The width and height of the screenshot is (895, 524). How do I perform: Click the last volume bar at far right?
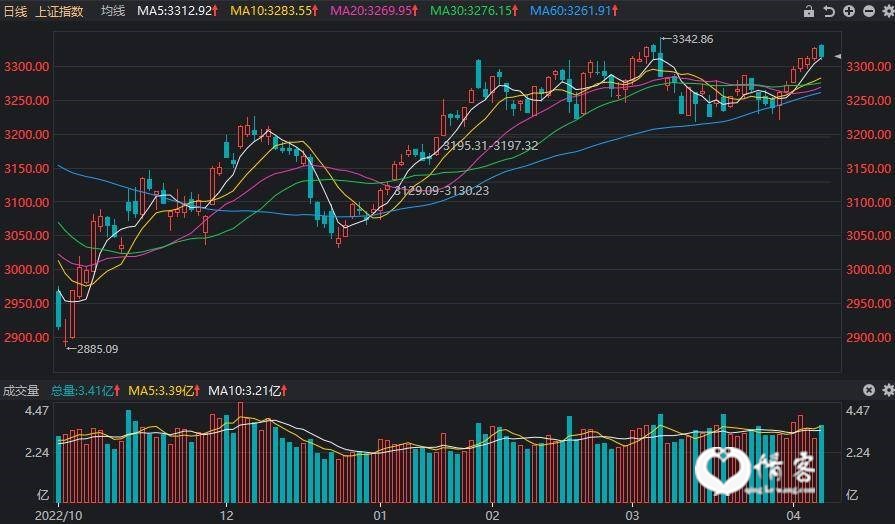click(821, 464)
